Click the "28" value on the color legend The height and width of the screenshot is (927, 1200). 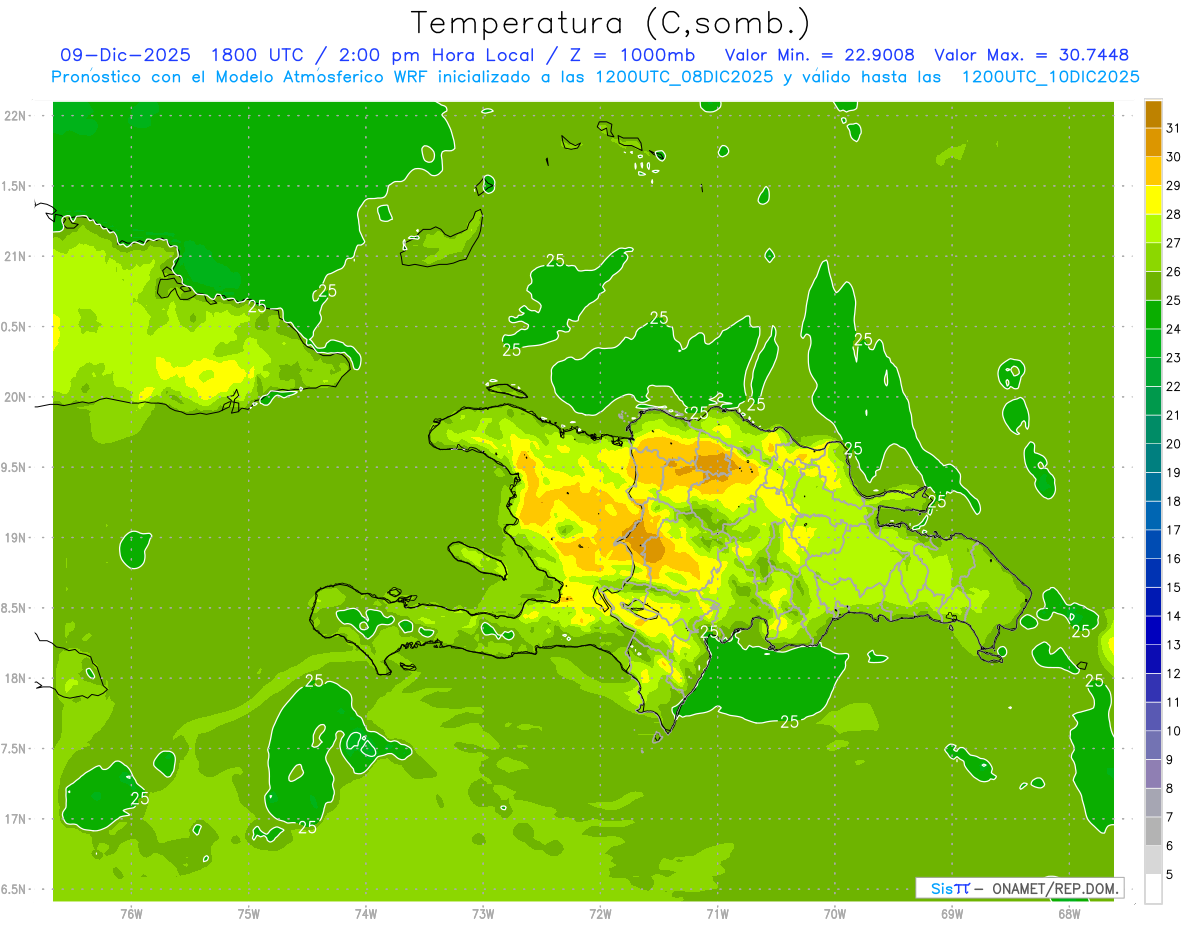[1174, 214]
